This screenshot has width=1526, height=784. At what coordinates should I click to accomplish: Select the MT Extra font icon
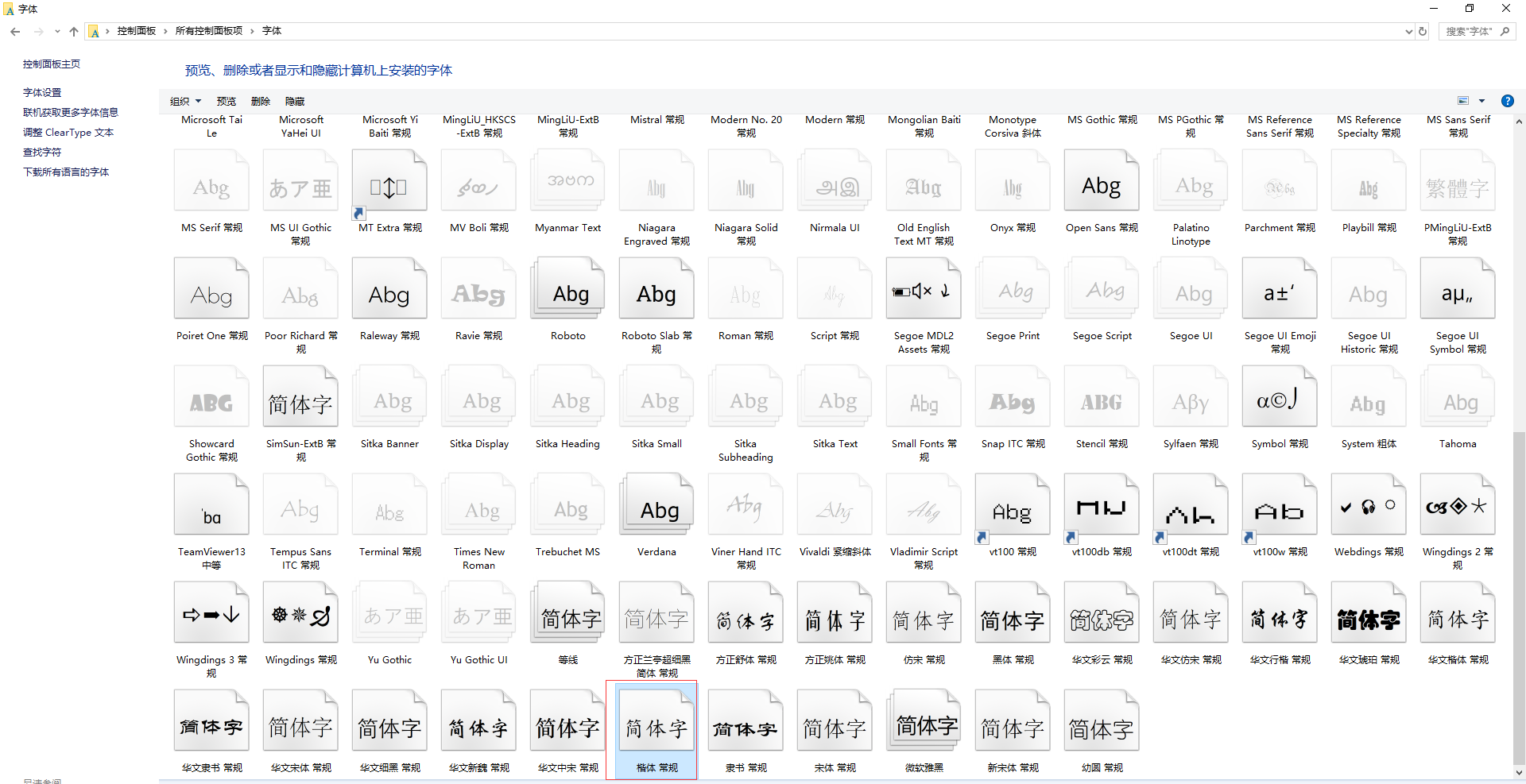pos(389,181)
